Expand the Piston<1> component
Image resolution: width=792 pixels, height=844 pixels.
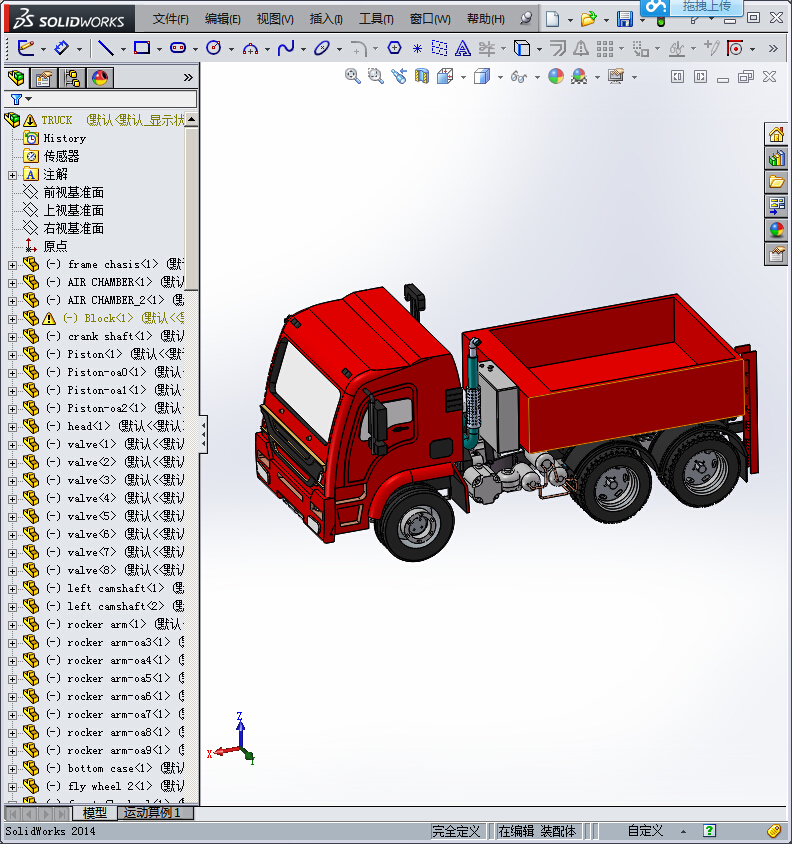pos(12,355)
